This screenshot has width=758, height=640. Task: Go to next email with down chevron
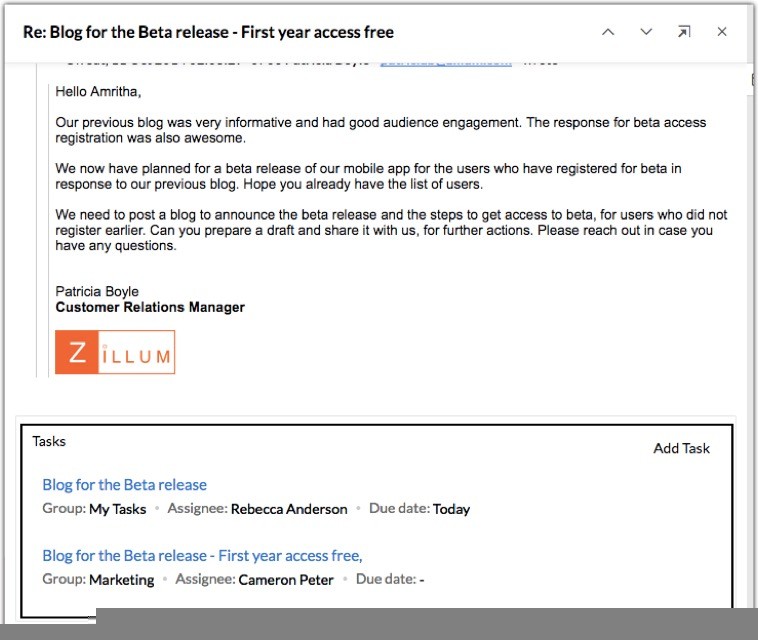point(646,32)
